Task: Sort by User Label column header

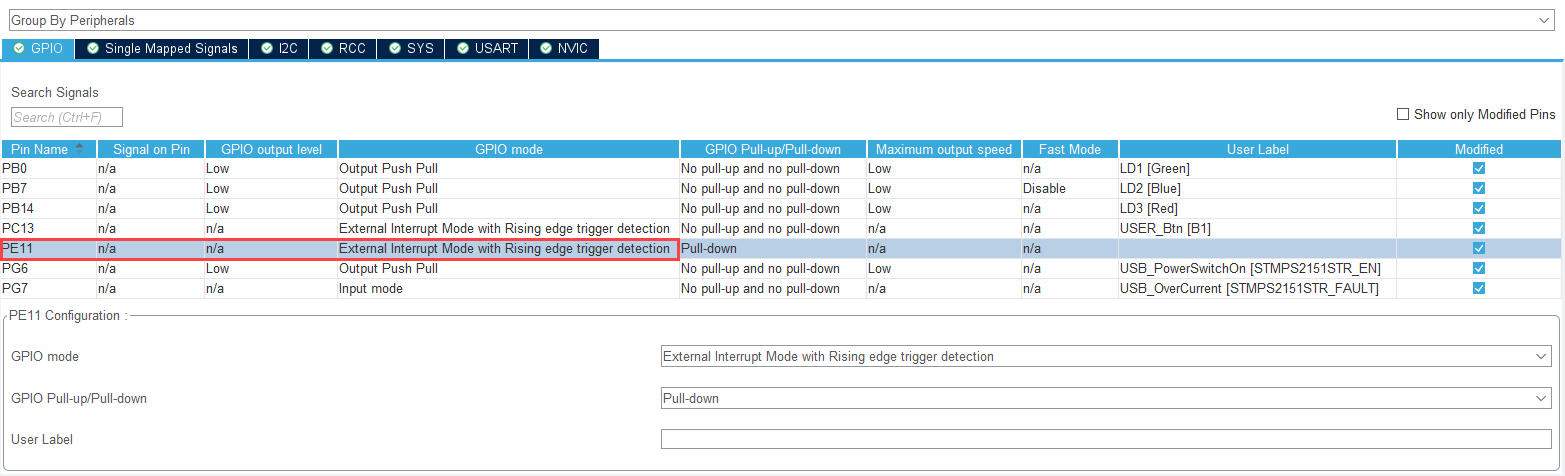Action: pos(1257,149)
